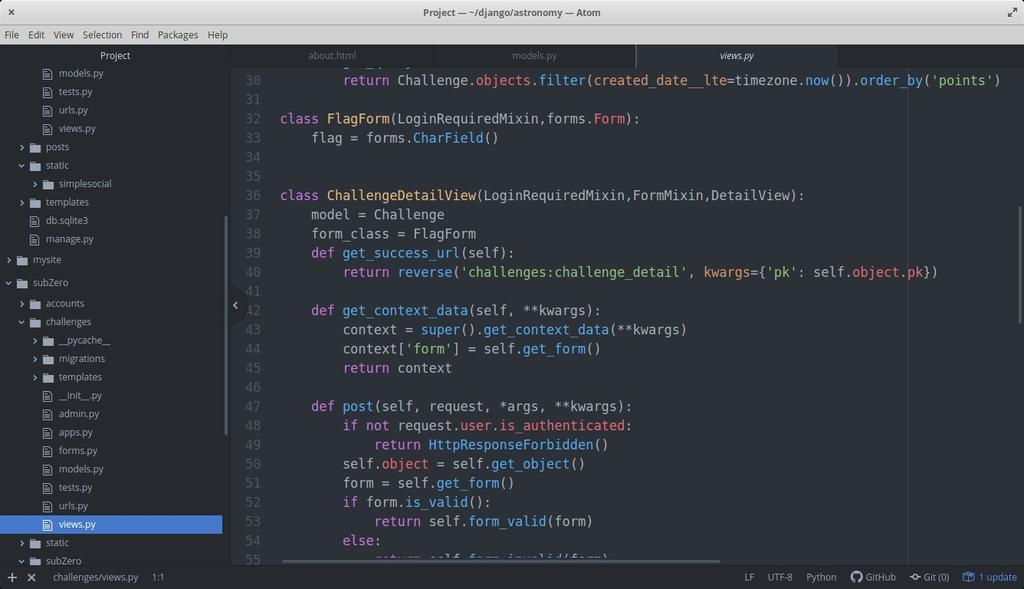The width and height of the screenshot is (1024, 589).
Task: Close the Atom window with the X
Action: pyautogui.click(x=11, y=12)
